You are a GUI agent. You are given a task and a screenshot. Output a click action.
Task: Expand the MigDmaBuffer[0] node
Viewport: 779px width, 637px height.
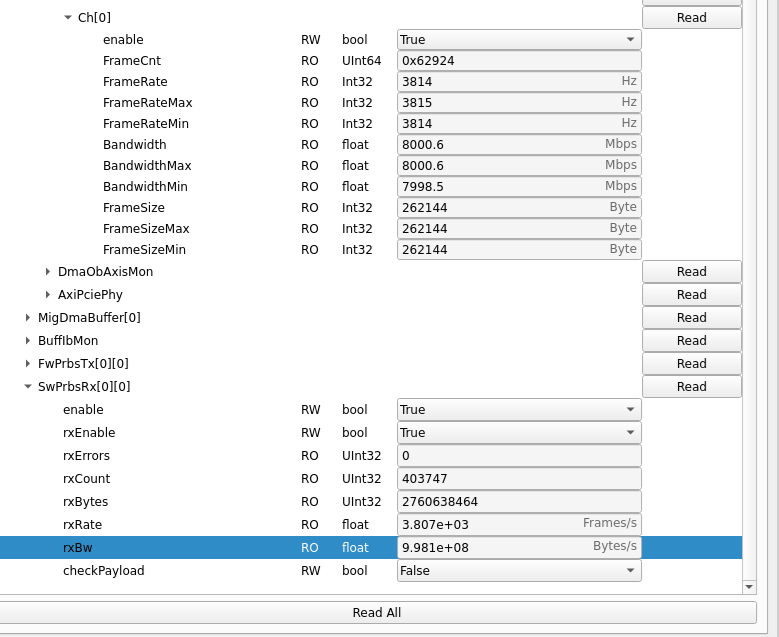pyautogui.click(x=28, y=318)
